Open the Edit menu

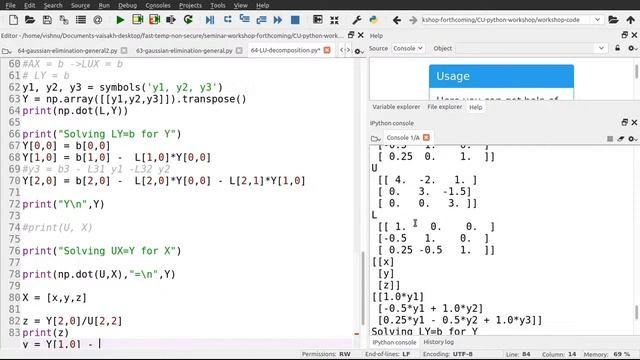point(29,5)
